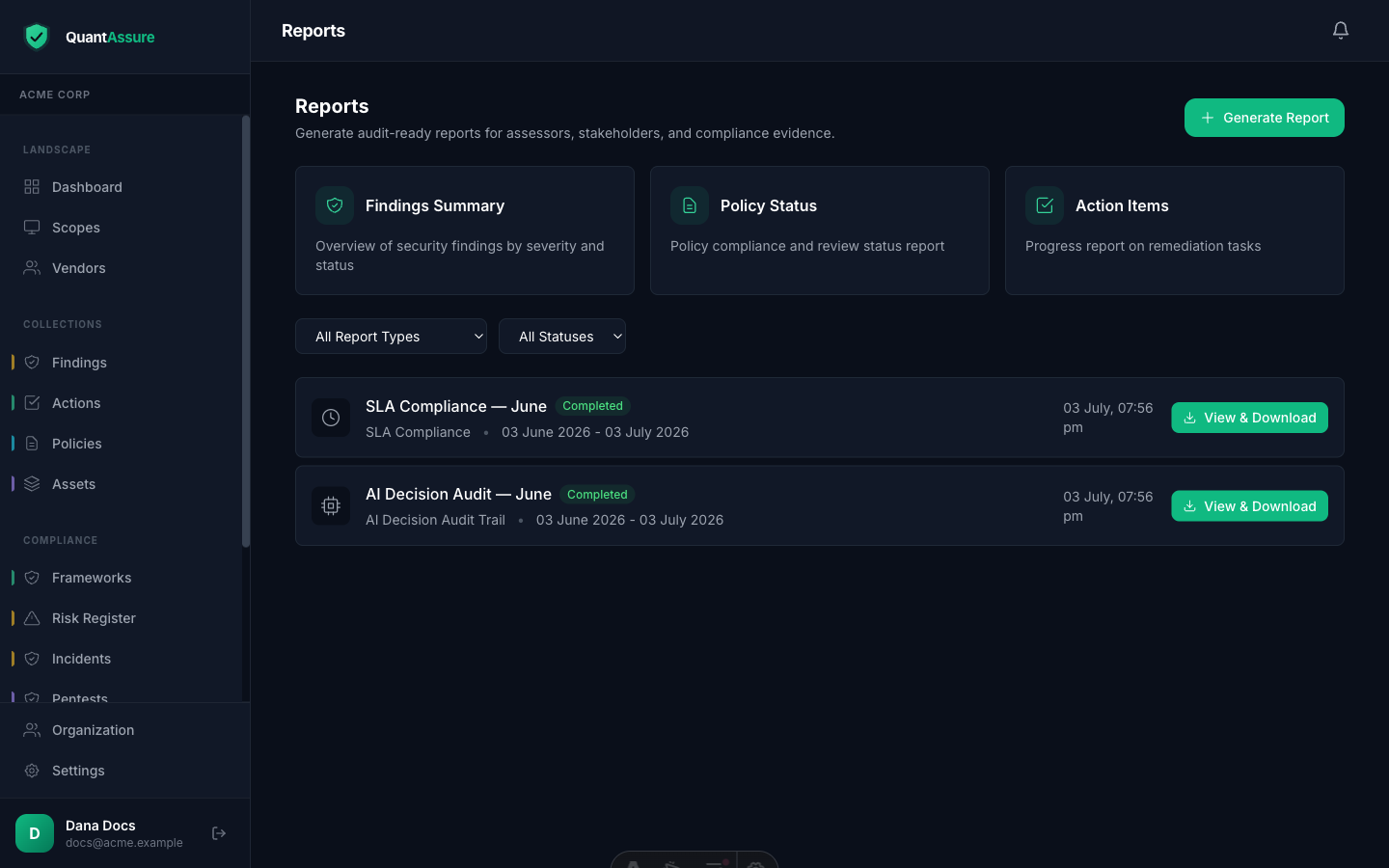Click the chip icon on AI Decision Audit
Screen dimensions: 1389x868
coord(331,505)
